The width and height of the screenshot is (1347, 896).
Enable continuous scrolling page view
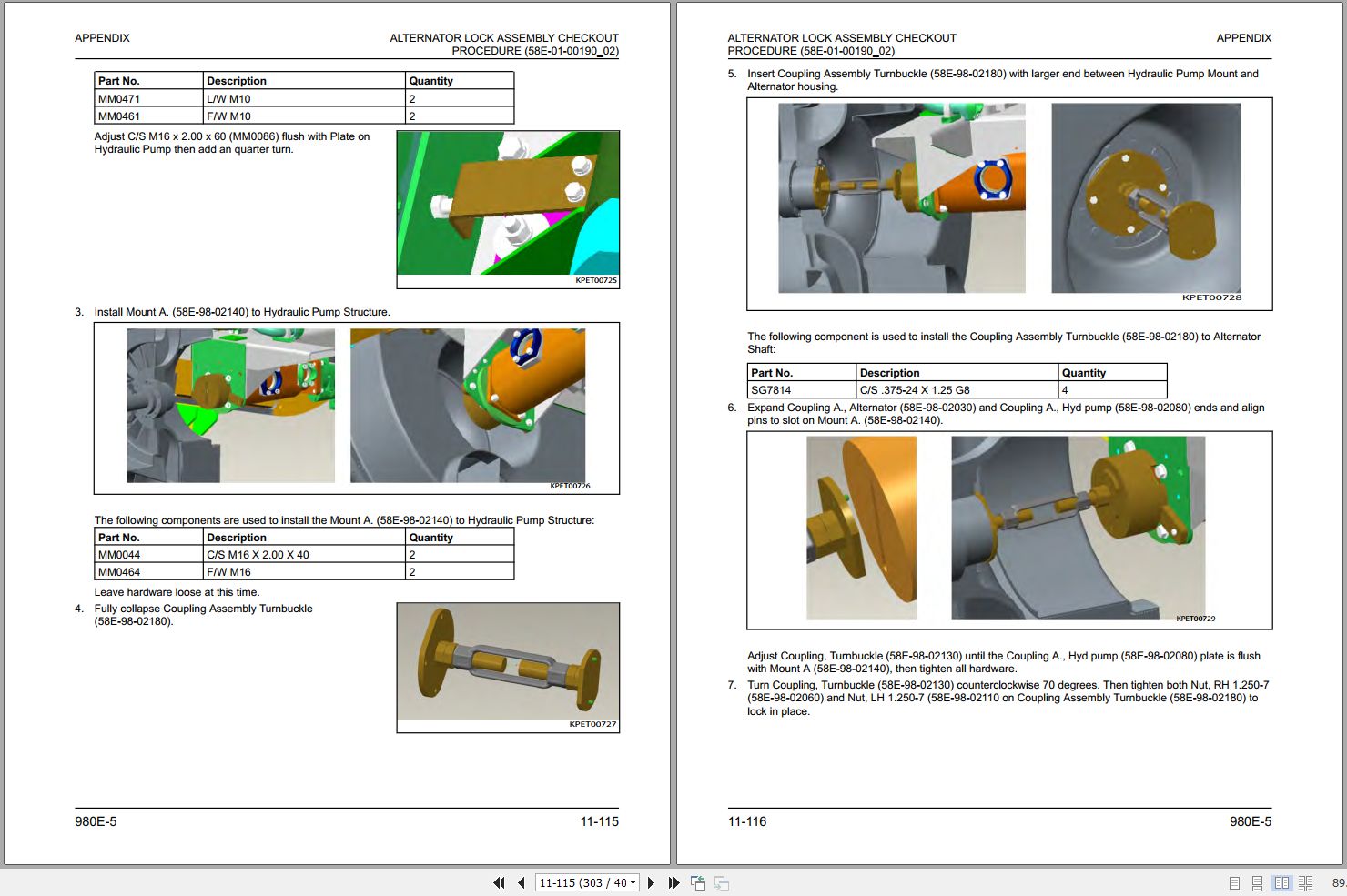click(x=1257, y=882)
